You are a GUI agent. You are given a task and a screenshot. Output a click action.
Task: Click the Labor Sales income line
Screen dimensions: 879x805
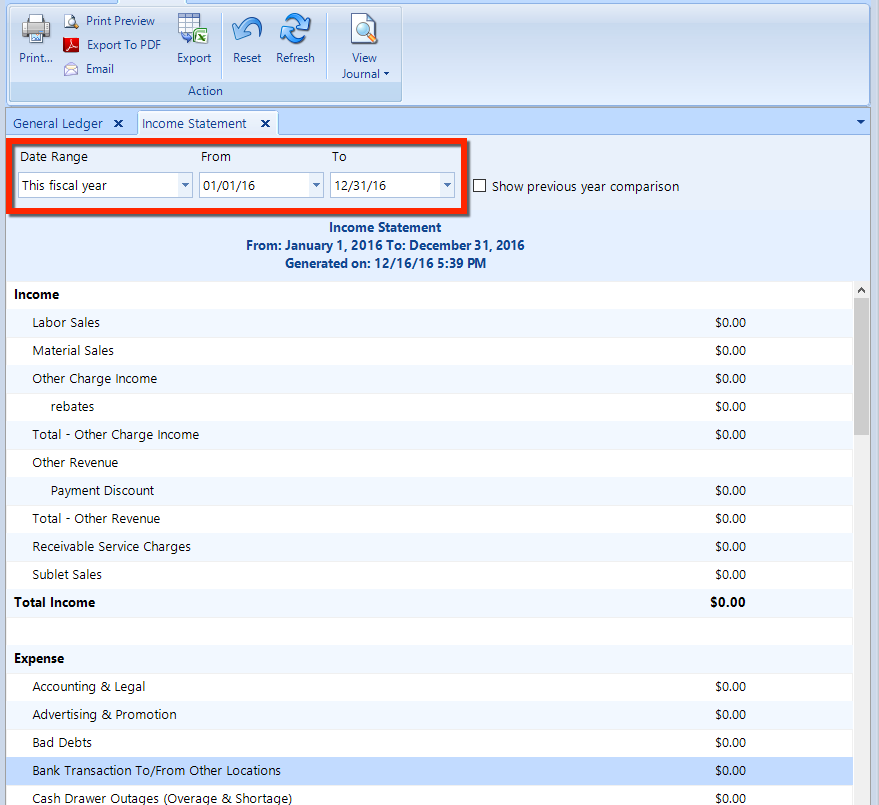tap(66, 322)
